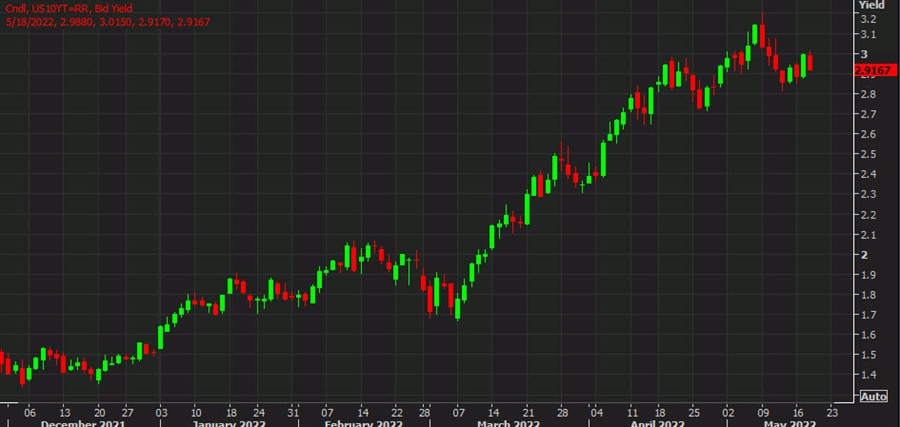Click the last red candle on the chart
The width and height of the screenshot is (900, 427).
tap(810, 62)
